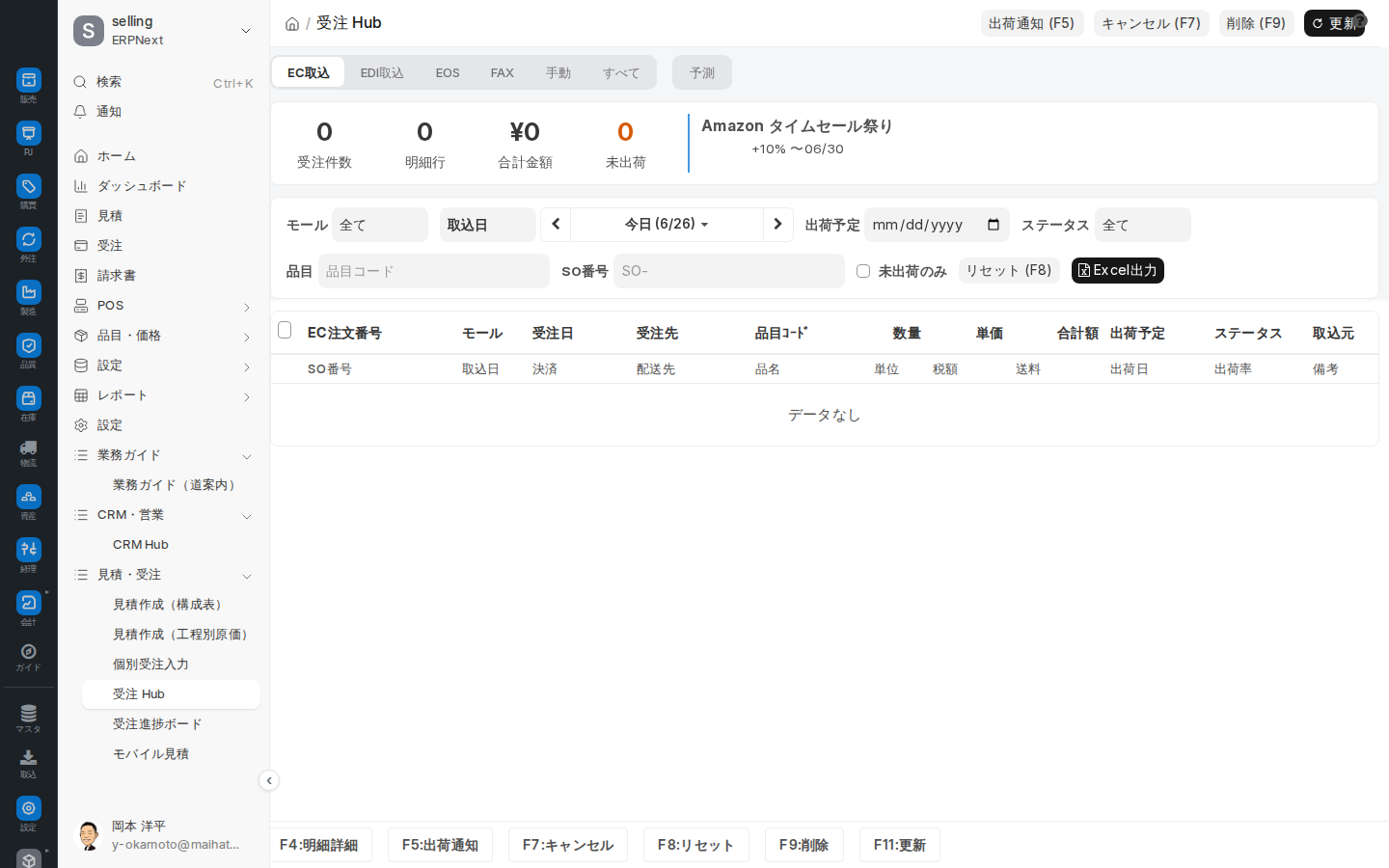The width and height of the screenshot is (1389, 868).
Task: Click the F11:更新 footer button
Action: [900, 845]
